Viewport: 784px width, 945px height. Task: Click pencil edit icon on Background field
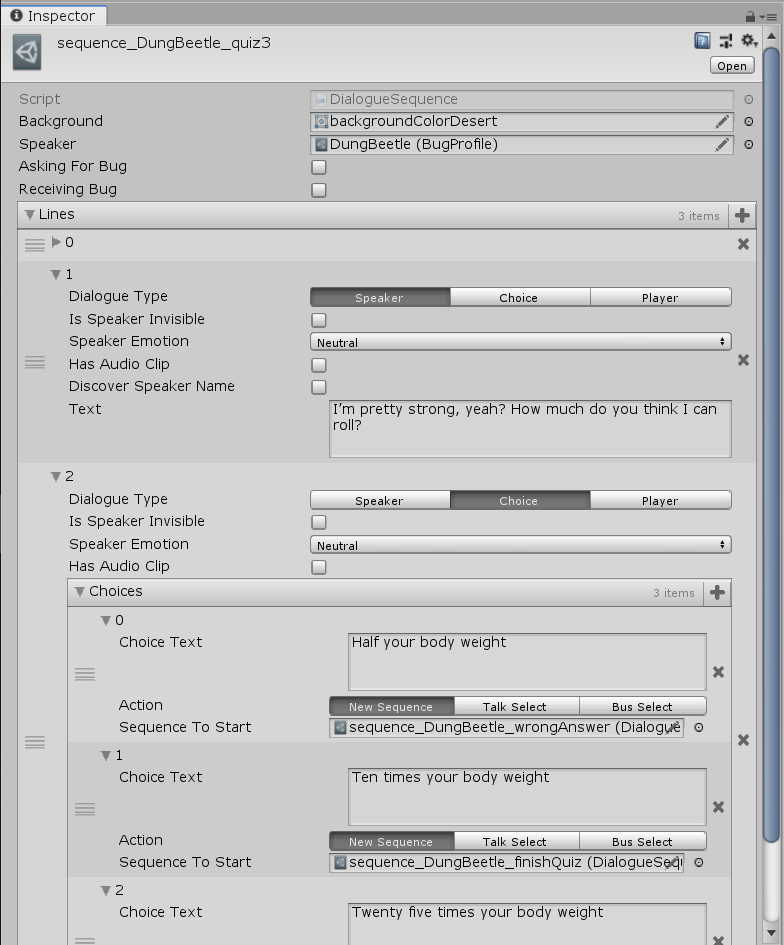click(722, 122)
